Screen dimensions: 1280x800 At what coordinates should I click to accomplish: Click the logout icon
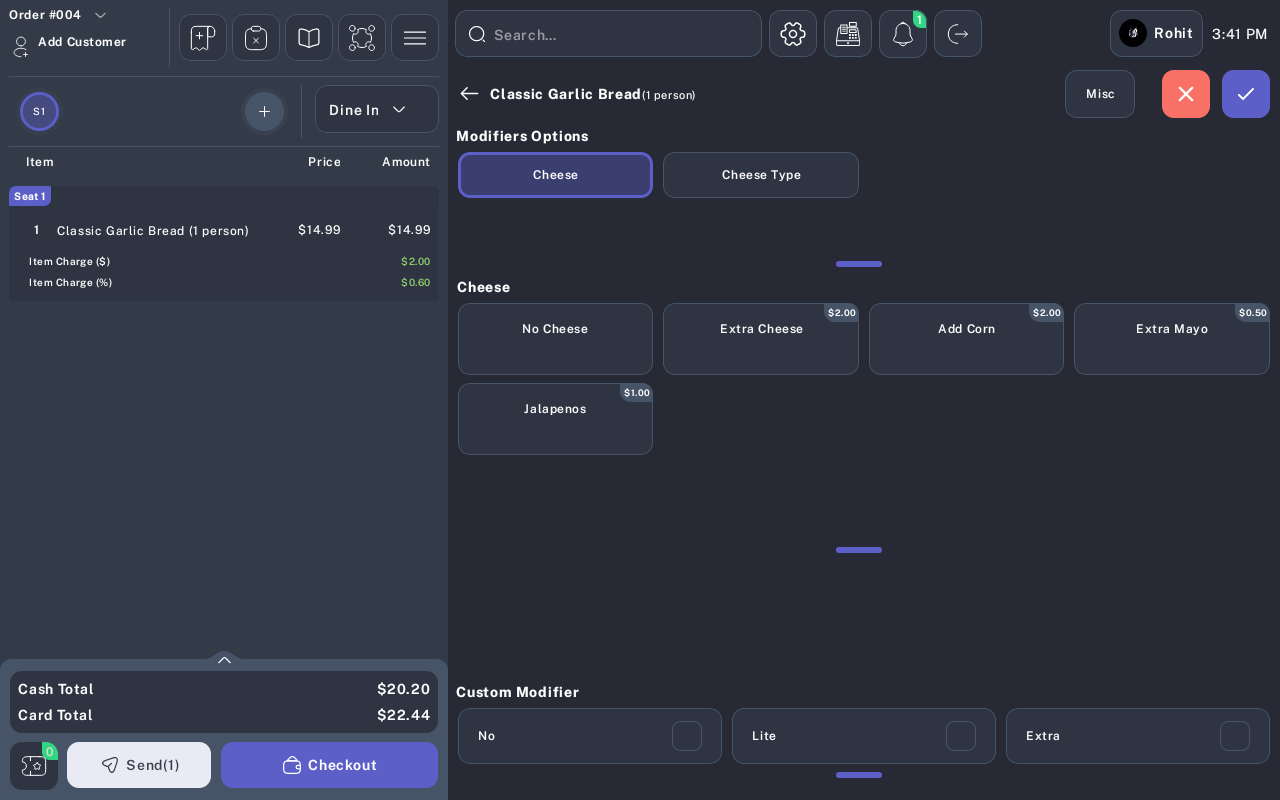pyautogui.click(x=958, y=34)
